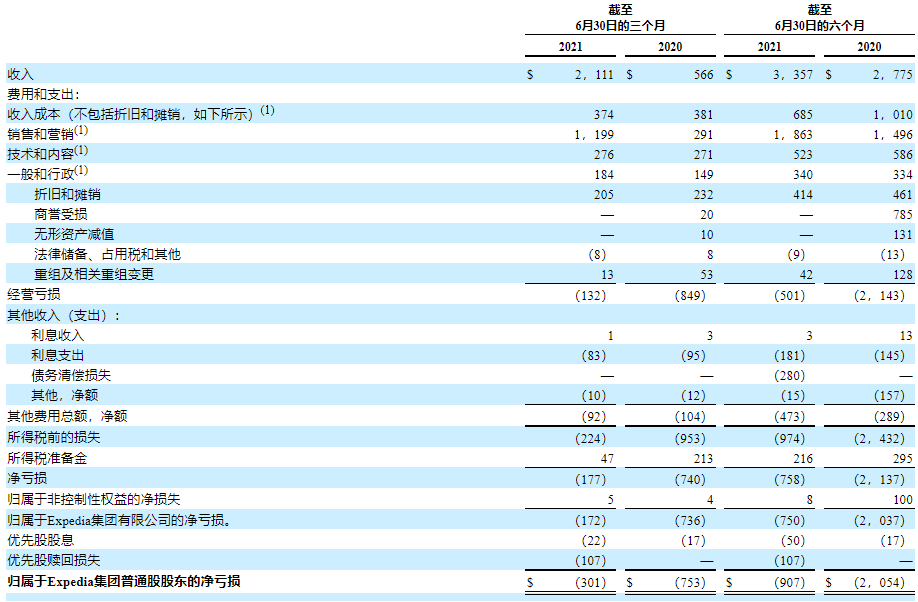
Task: Select the 技术和内容 row label
Action: pyautogui.click(x=41, y=154)
